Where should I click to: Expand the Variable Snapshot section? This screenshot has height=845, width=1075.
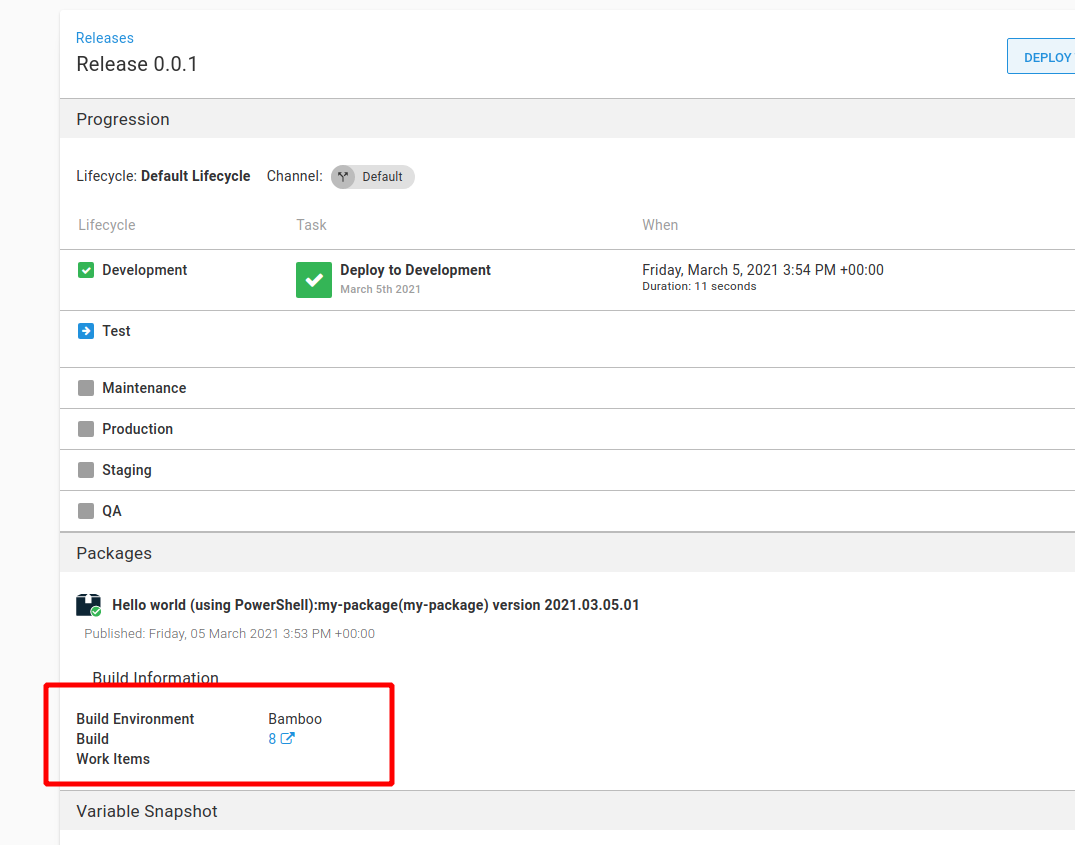coord(147,811)
